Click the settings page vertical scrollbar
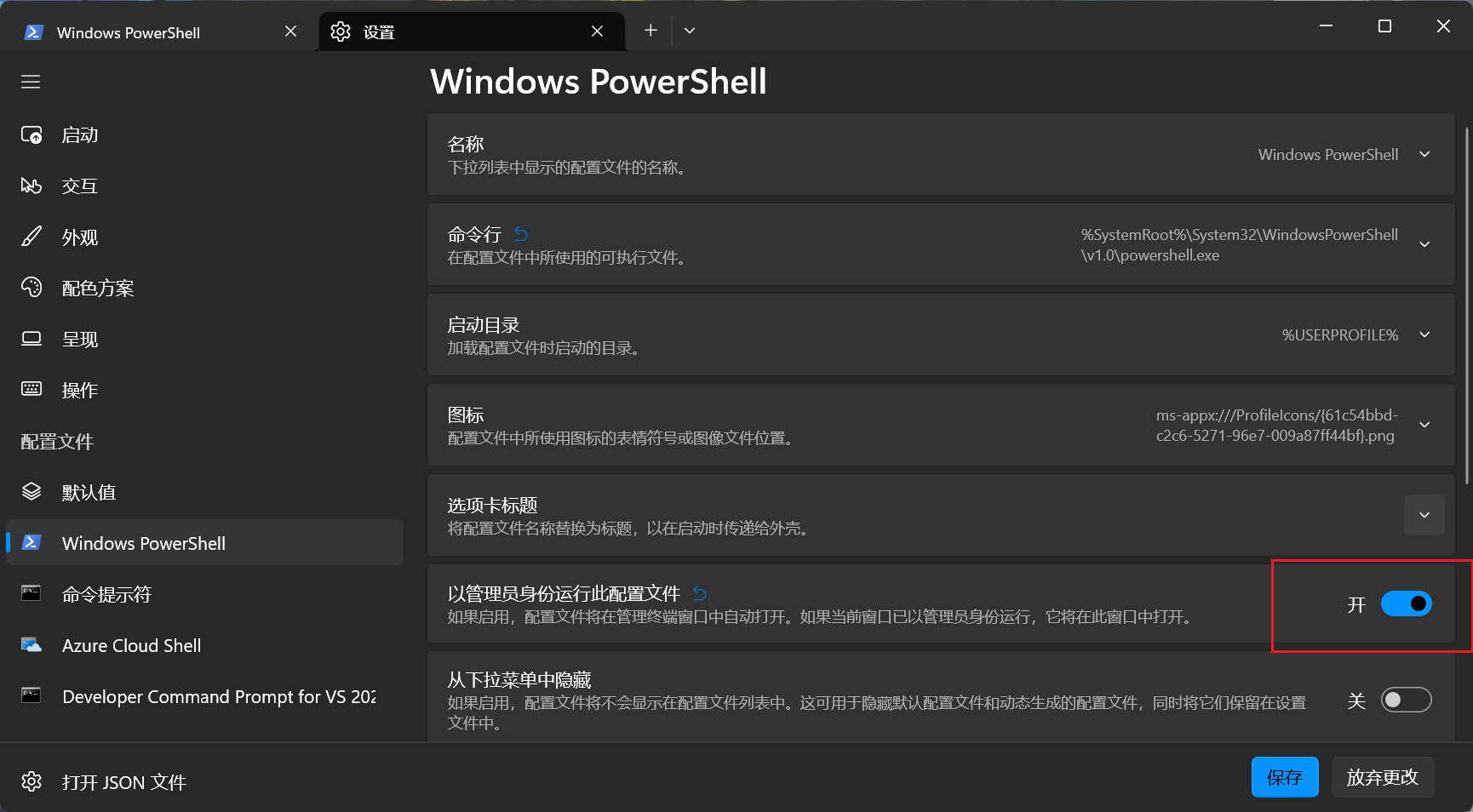The image size is (1473, 812). coord(1466,306)
